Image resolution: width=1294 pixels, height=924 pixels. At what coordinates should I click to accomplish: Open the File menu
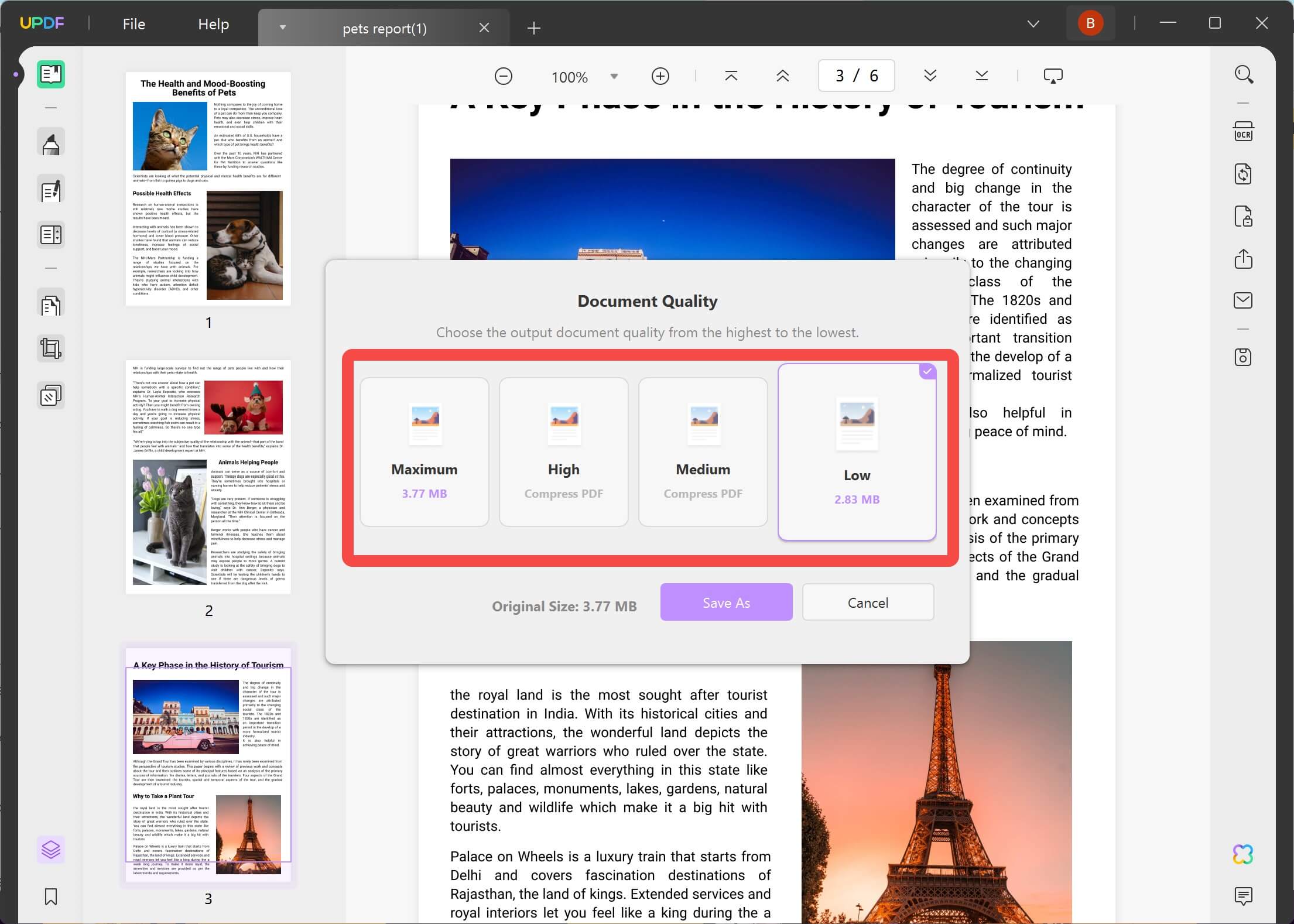(133, 24)
